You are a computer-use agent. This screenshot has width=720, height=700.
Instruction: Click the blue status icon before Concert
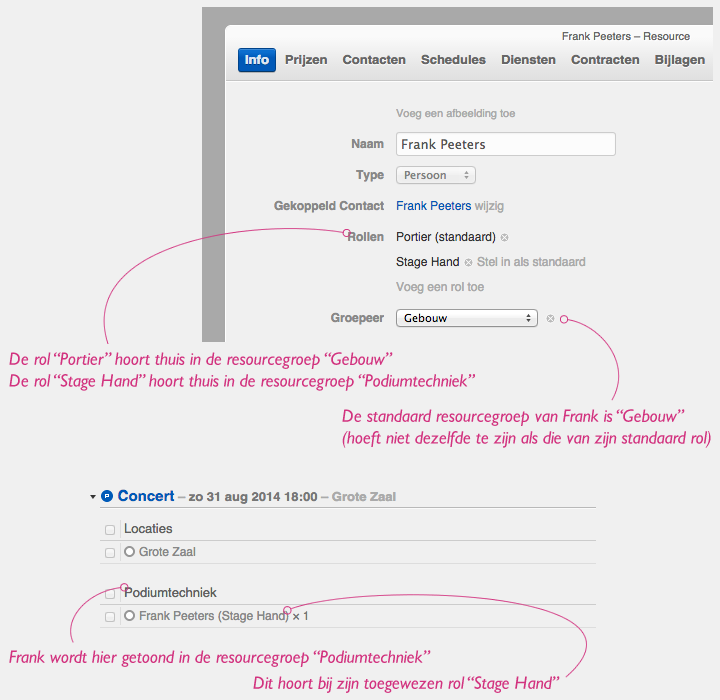click(107, 496)
